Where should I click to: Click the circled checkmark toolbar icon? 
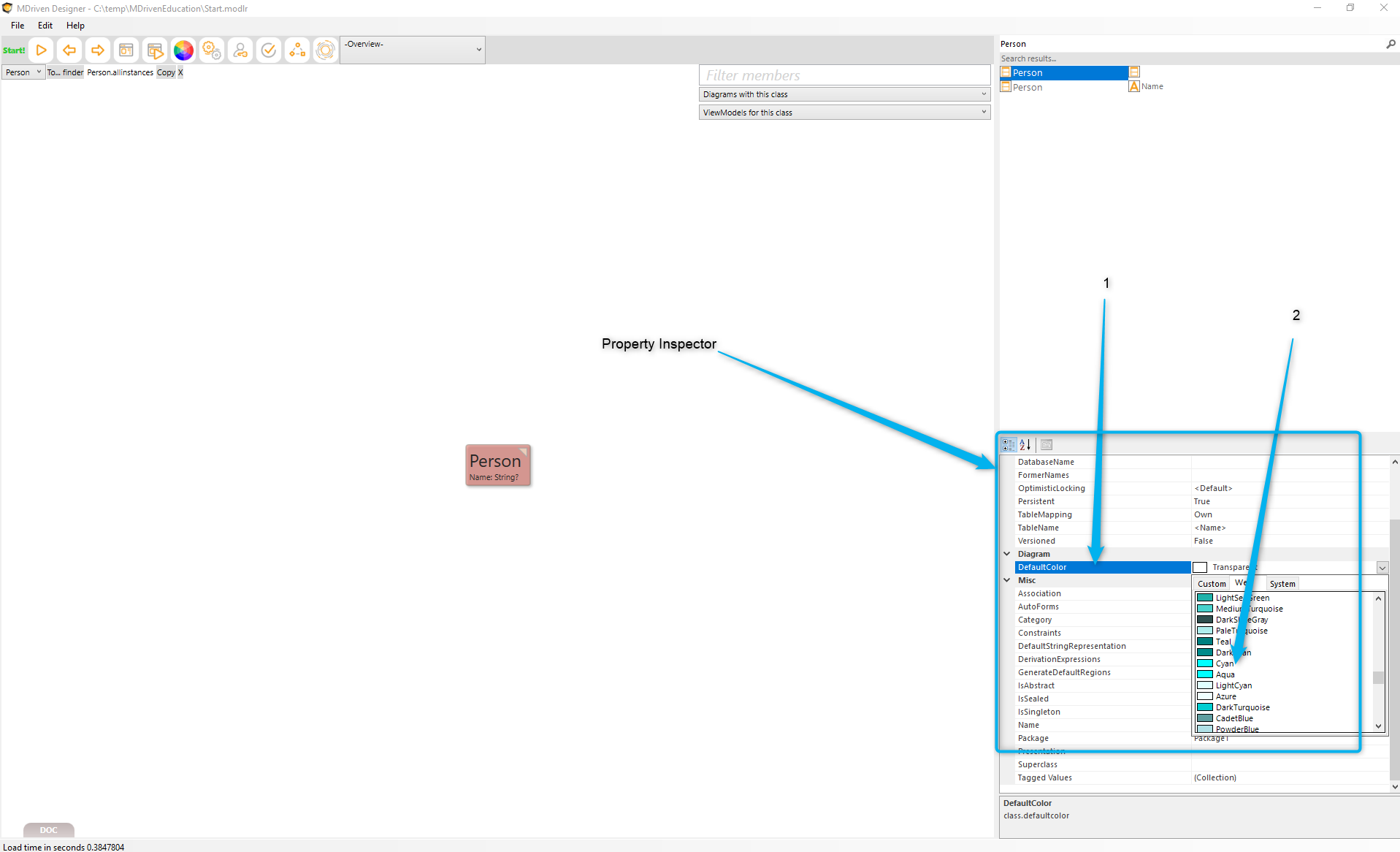coord(269,50)
